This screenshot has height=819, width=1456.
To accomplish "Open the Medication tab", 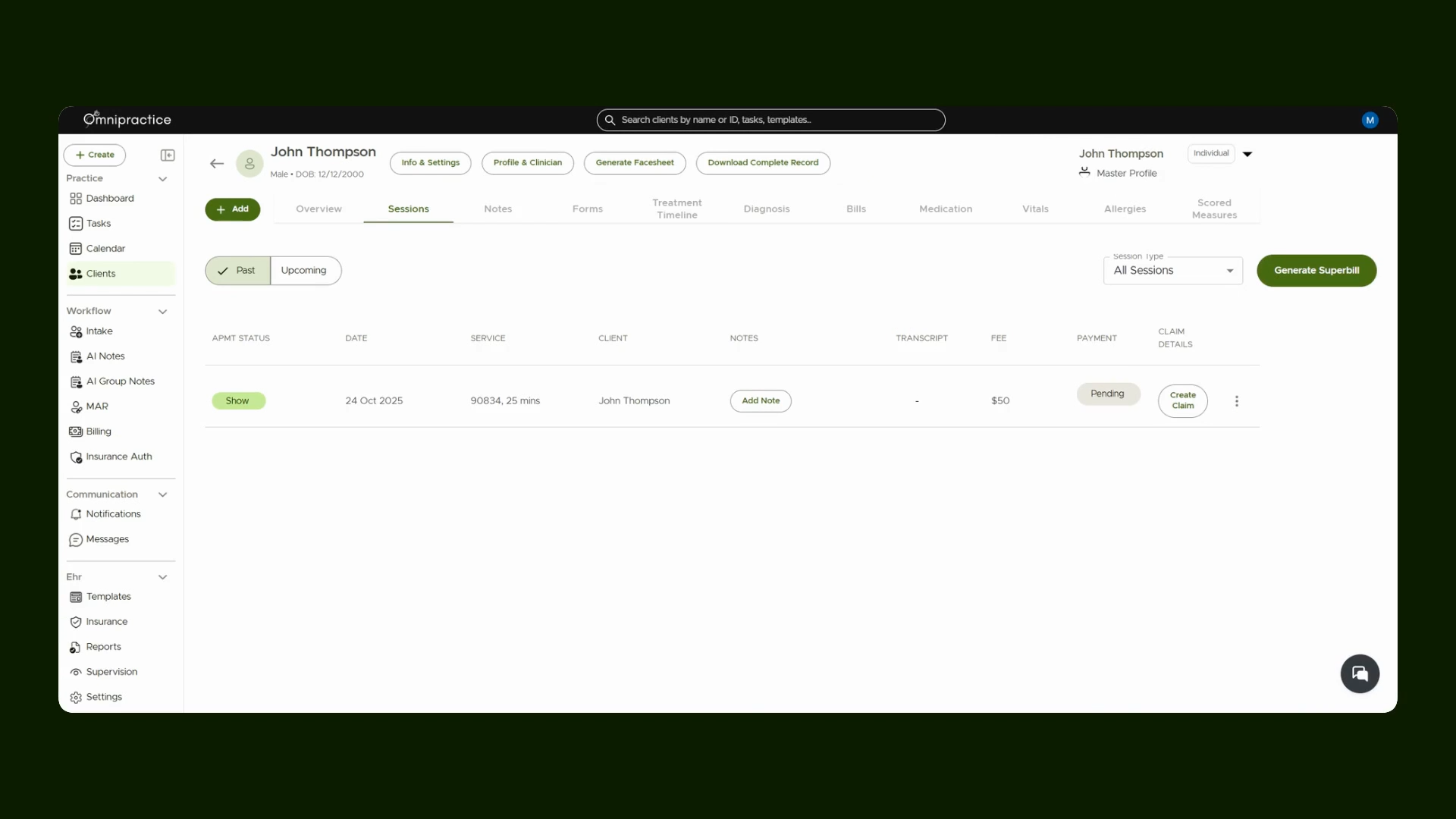I will 946,209.
